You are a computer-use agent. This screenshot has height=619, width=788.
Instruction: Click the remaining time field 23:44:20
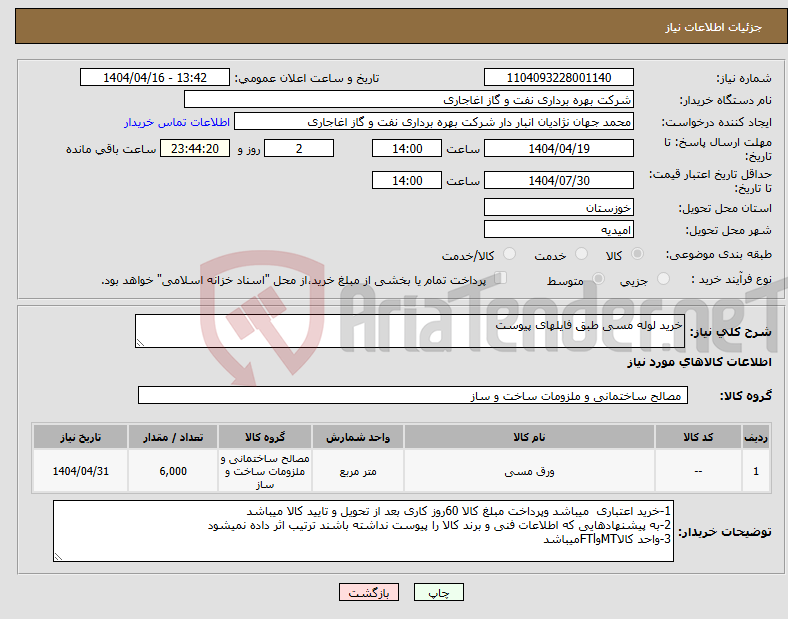(195, 148)
